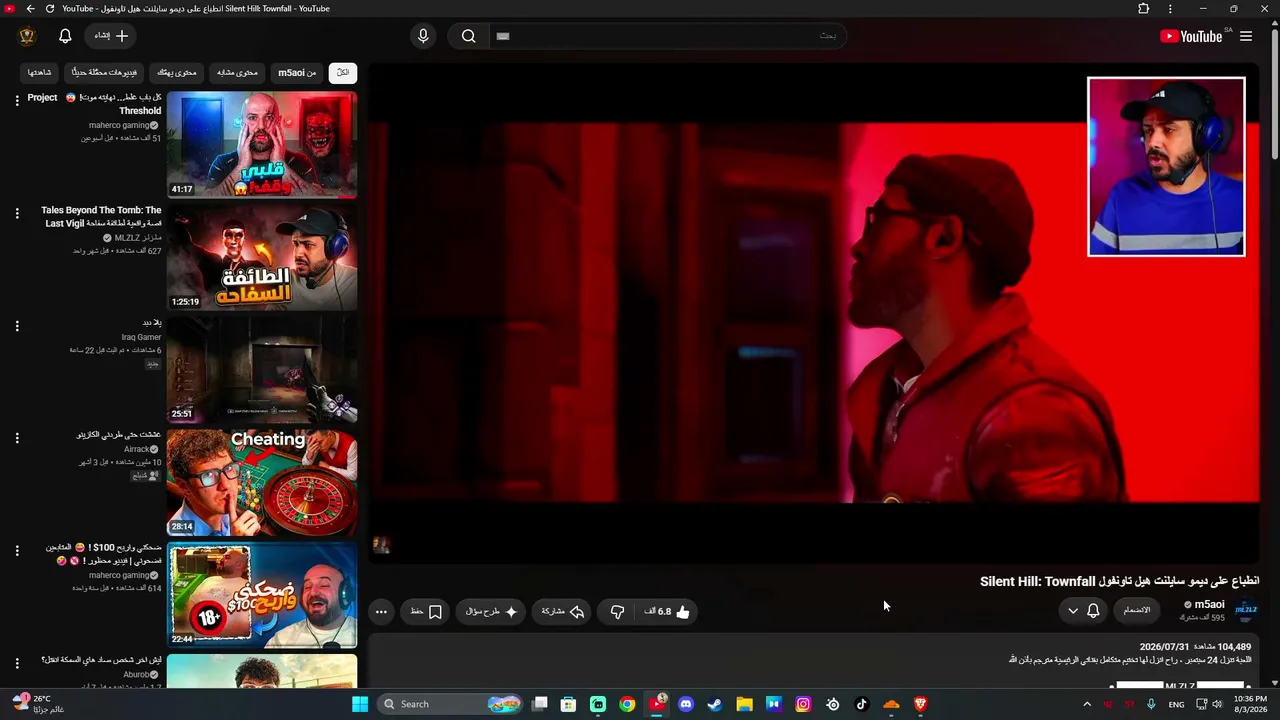Open the 18+ $100 video thumbnail
The image size is (1280, 720).
[x=262, y=596]
